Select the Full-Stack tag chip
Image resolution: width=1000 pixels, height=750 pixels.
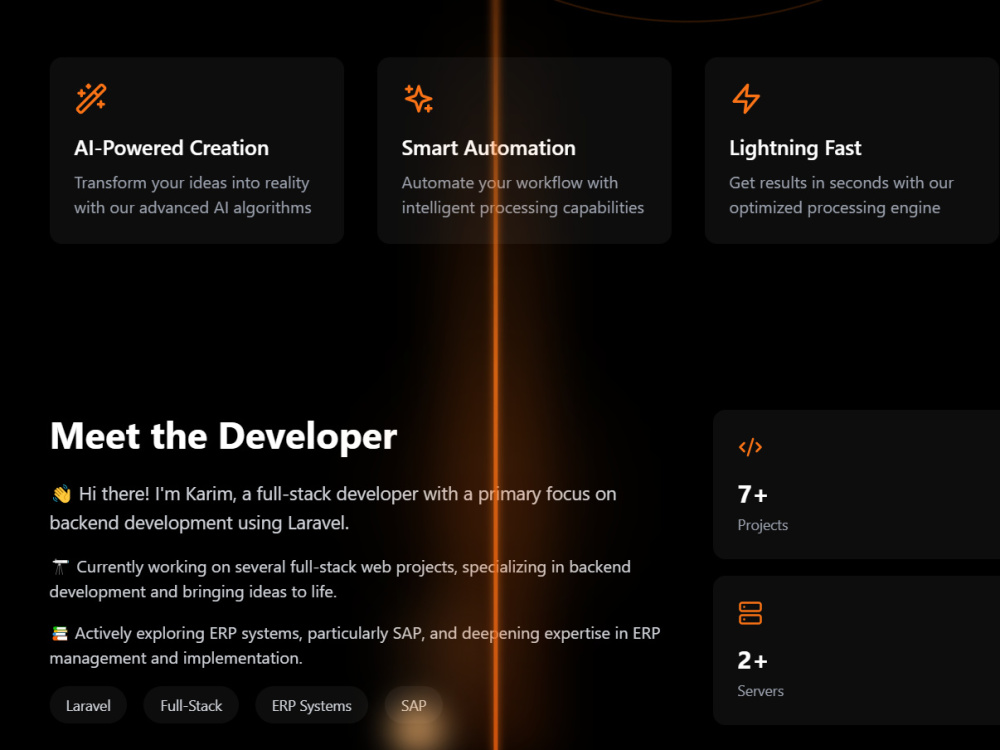click(191, 705)
